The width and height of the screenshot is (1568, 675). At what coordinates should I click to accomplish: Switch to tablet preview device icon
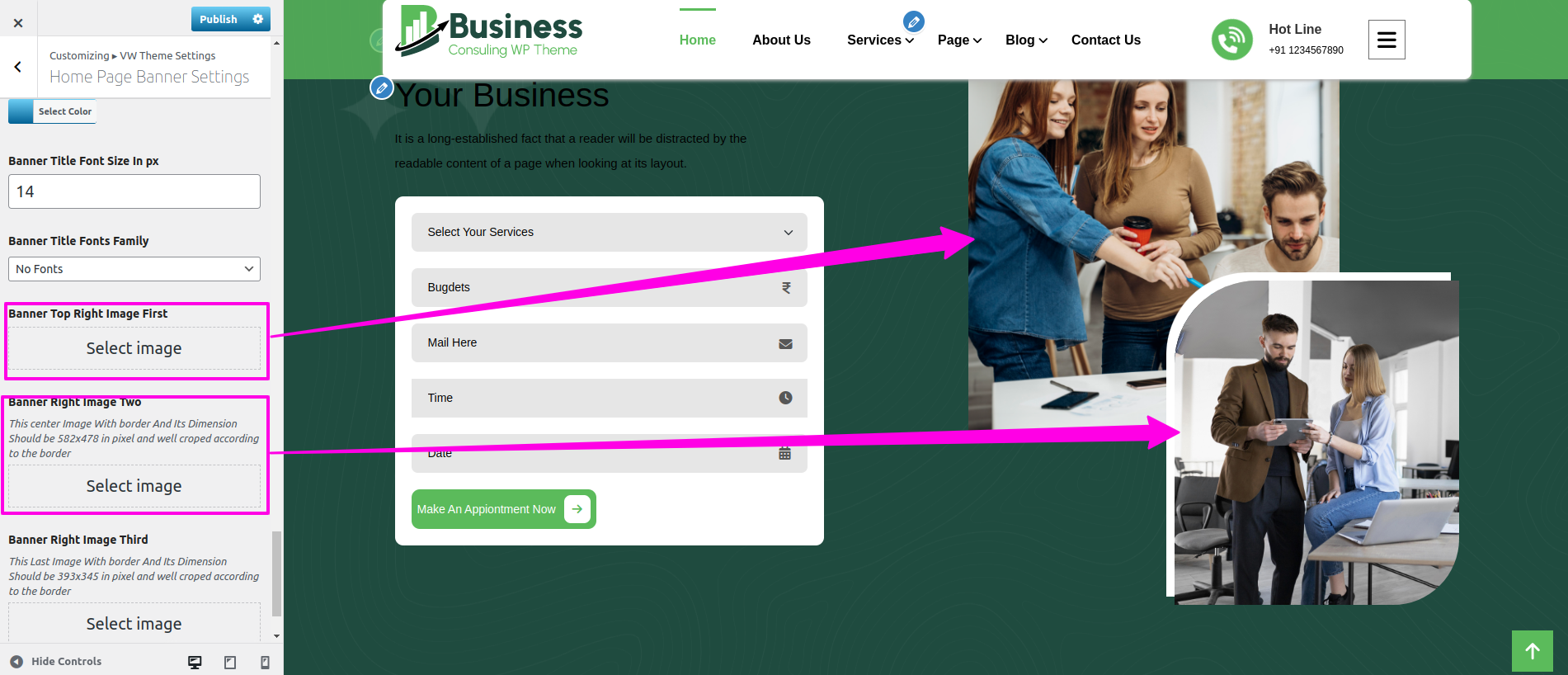pyautogui.click(x=230, y=662)
